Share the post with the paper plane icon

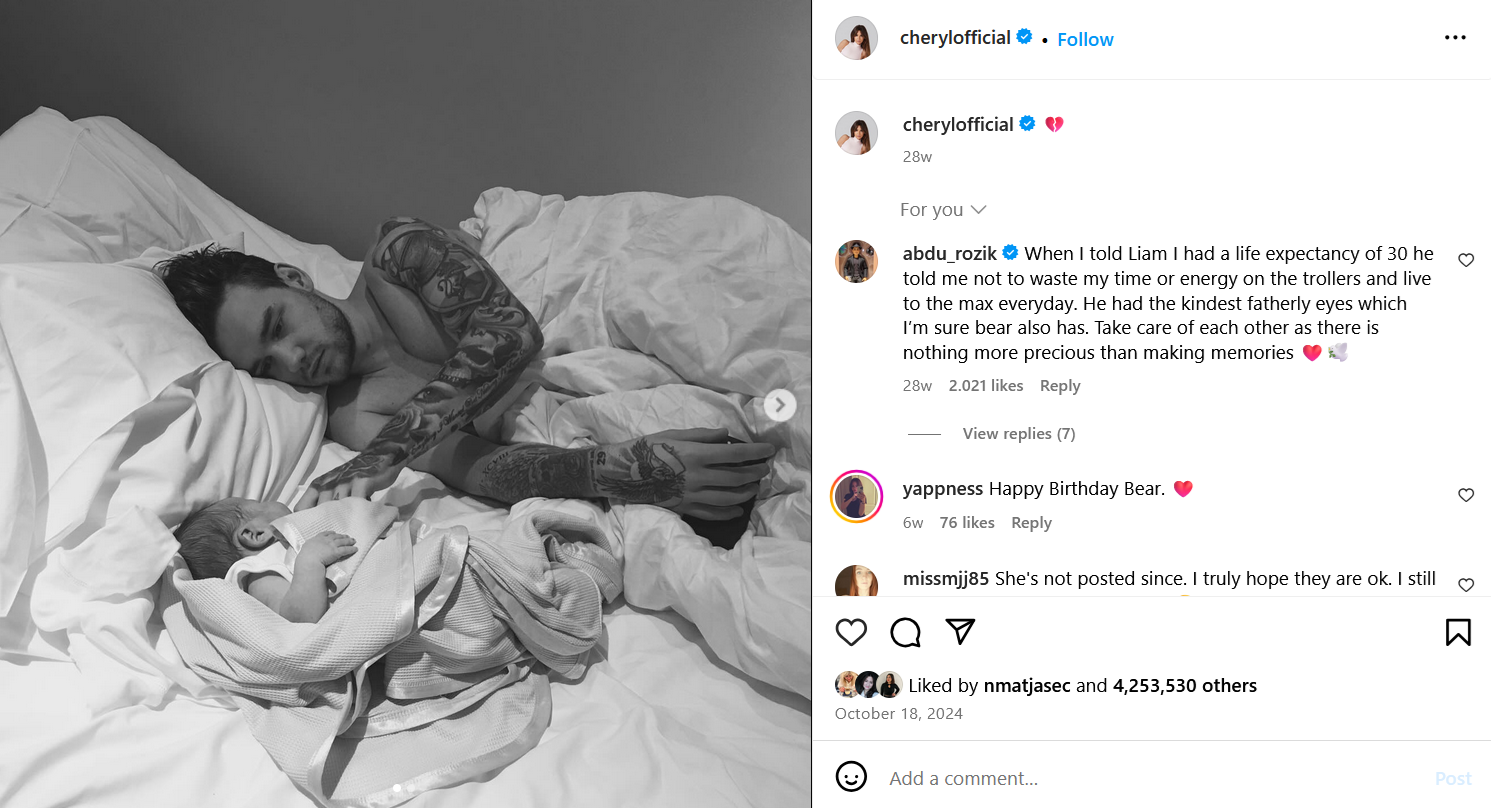[x=960, y=632]
